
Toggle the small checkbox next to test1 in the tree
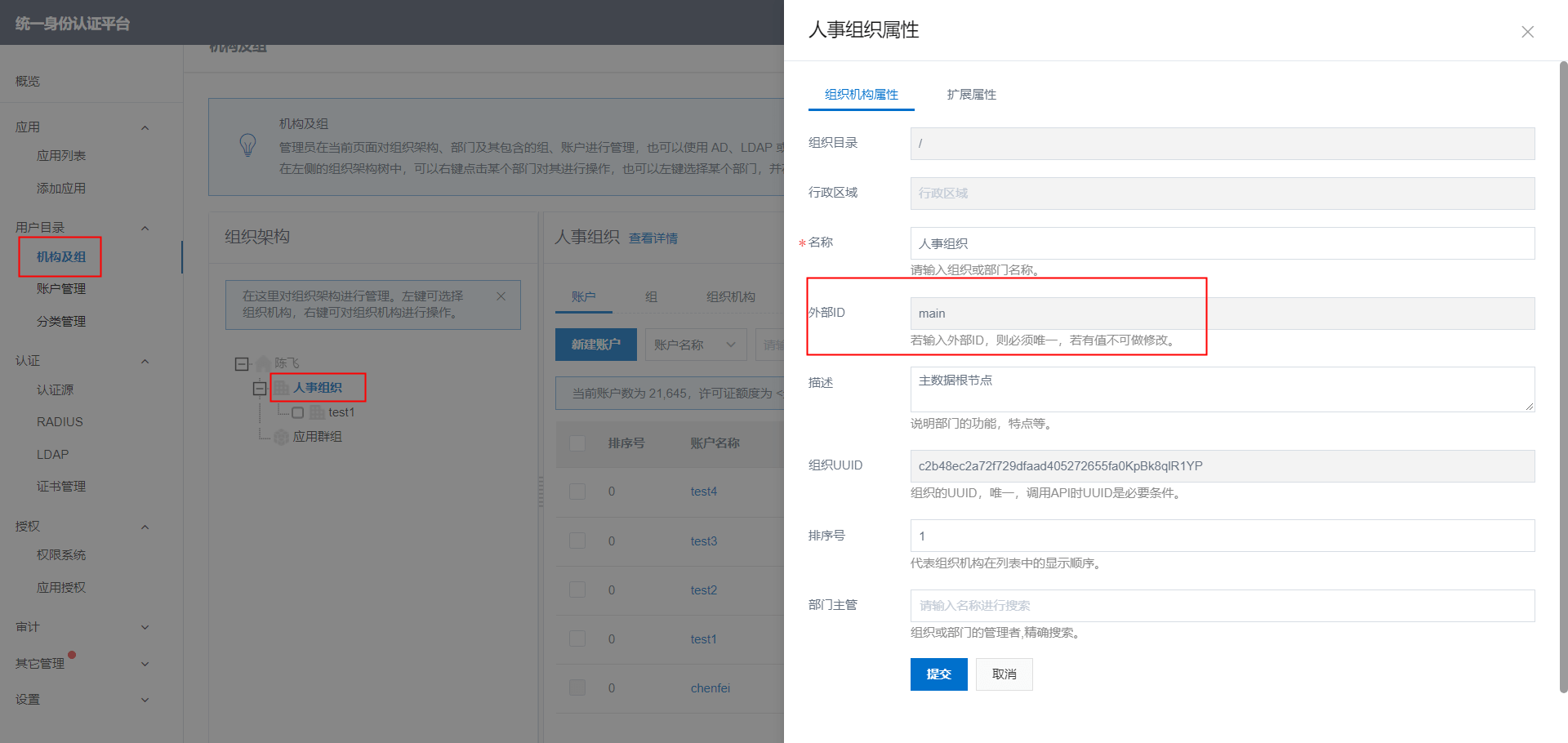pyautogui.click(x=298, y=413)
